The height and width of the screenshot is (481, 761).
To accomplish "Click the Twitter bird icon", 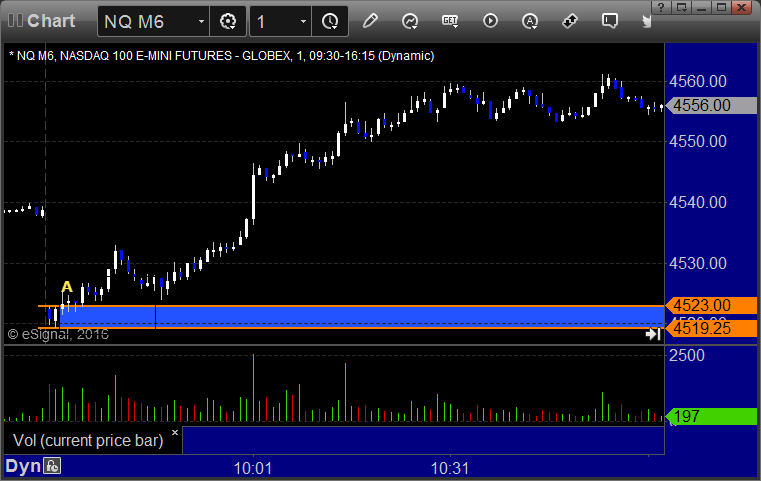I will click(646, 21).
